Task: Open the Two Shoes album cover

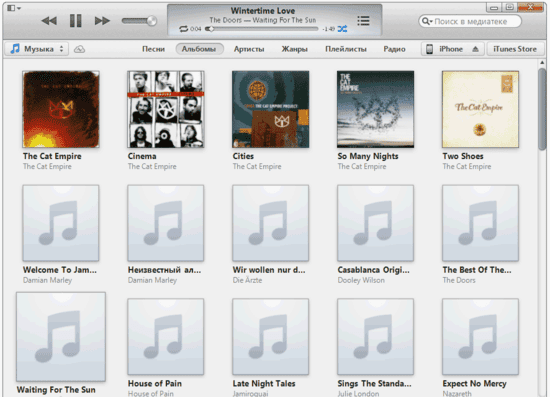Action: [480, 109]
